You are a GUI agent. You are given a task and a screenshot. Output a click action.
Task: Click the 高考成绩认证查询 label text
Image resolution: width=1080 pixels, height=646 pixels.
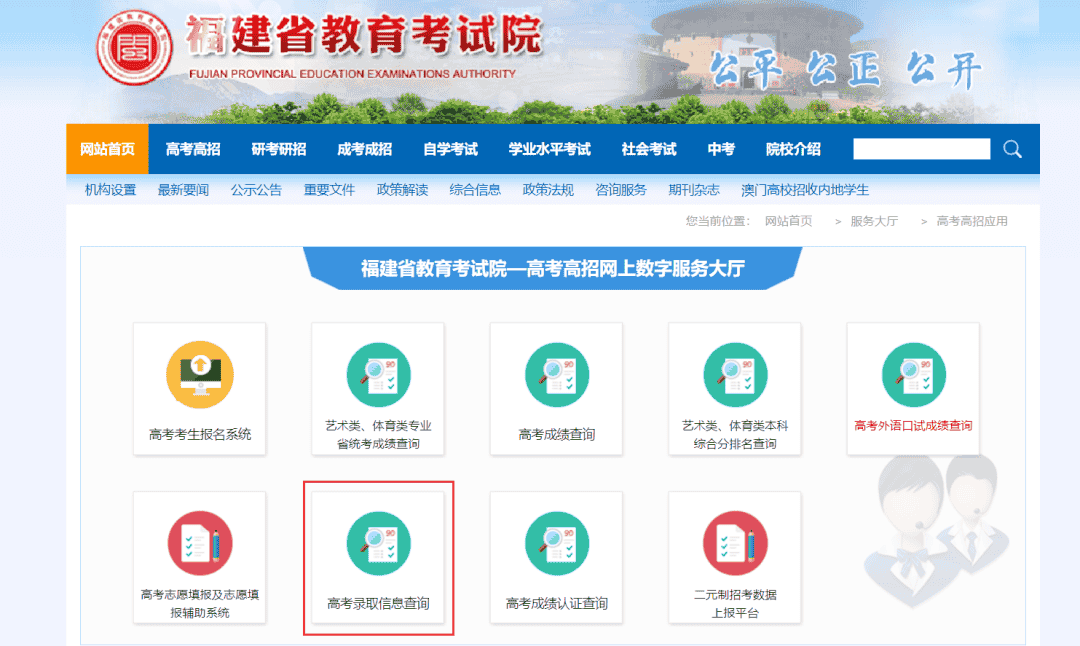tap(557, 603)
